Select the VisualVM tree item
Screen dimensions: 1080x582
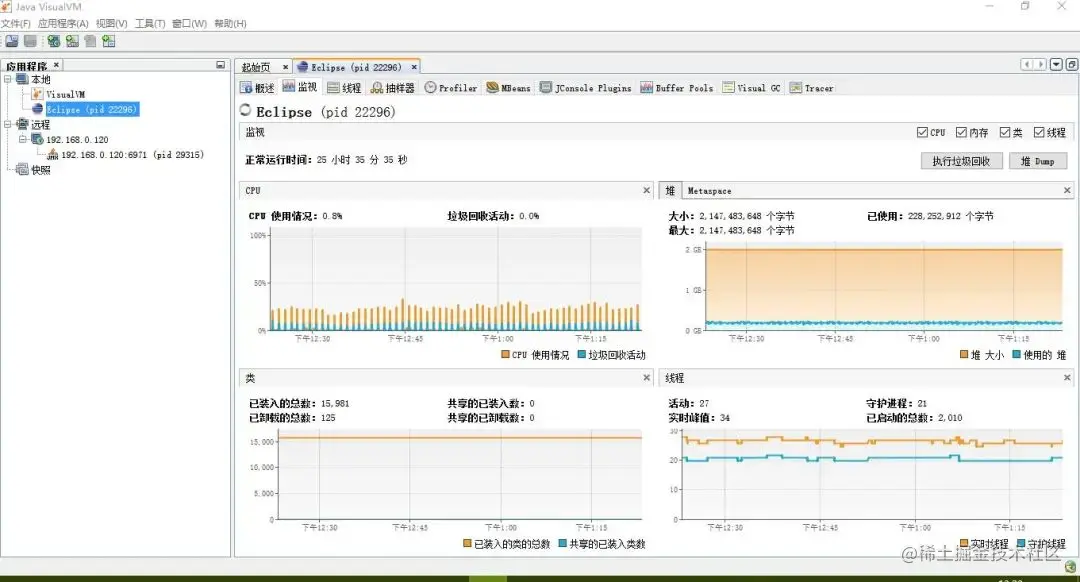point(65,94)
